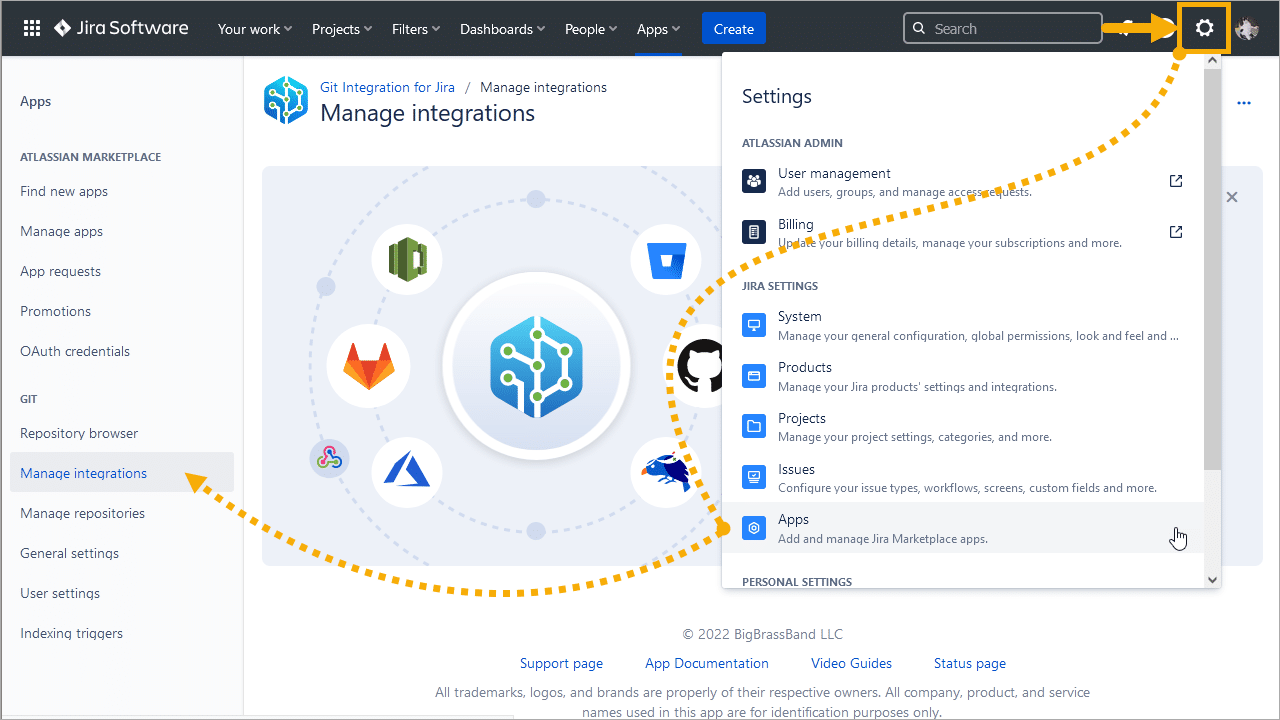Image resolution: width=1280 pixels, height=720 pixels.
Task: Click the User management people icon
Action: [754, 182]
